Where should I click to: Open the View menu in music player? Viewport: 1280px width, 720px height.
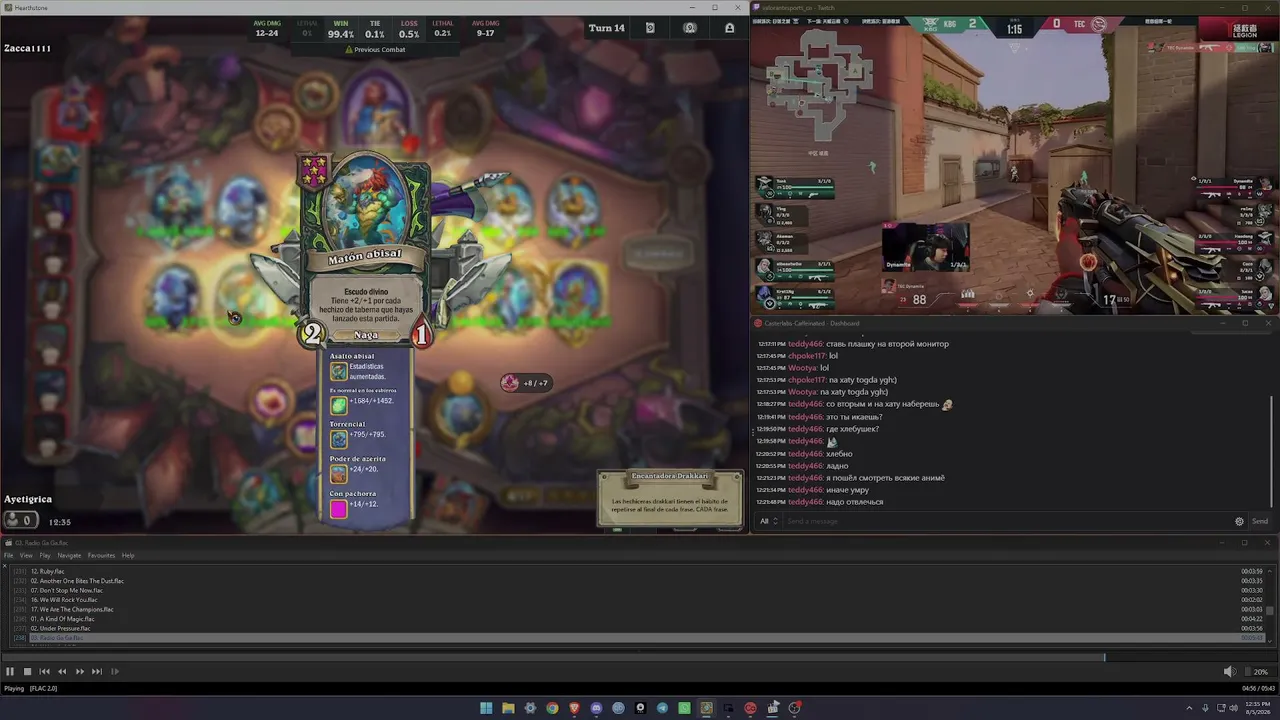26,555
